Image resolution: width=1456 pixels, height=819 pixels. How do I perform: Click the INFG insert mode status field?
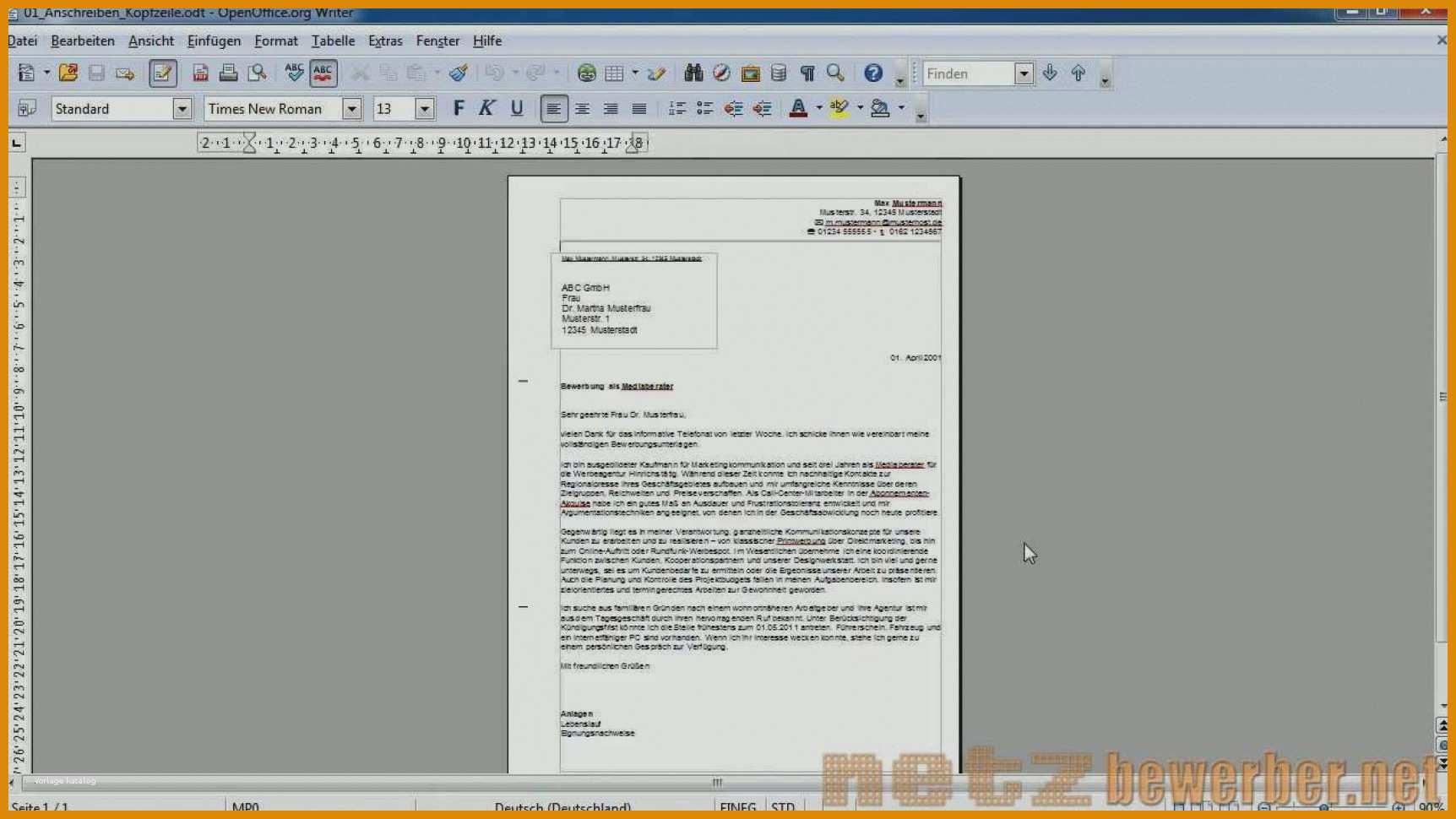click(738, 807)
